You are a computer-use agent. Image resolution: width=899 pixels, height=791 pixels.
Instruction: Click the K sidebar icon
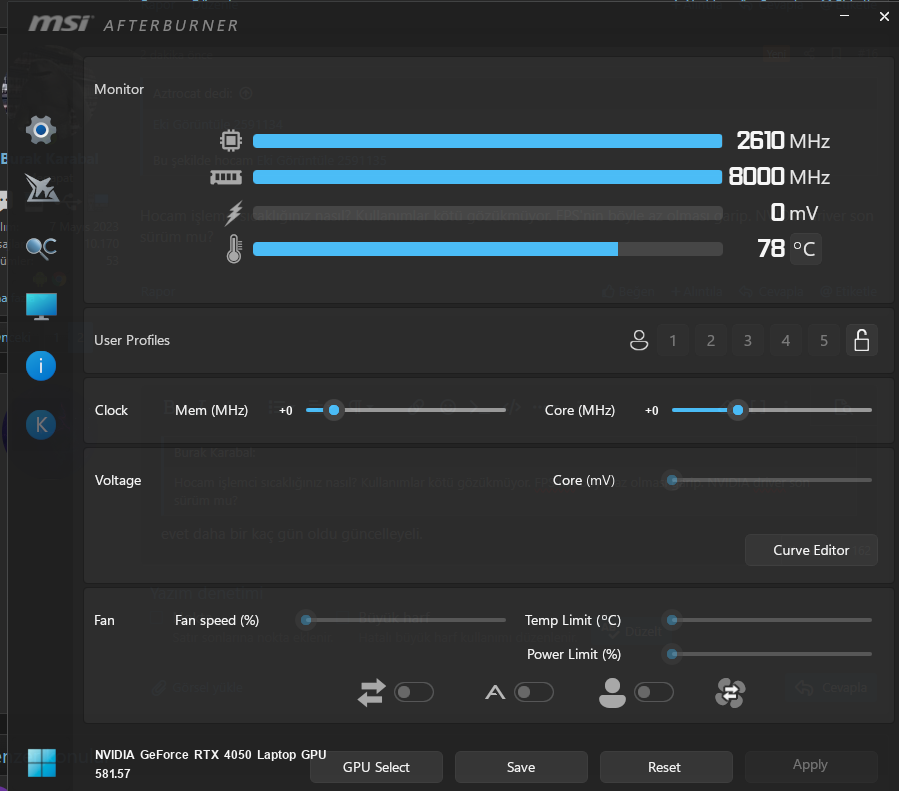[41, 425]
